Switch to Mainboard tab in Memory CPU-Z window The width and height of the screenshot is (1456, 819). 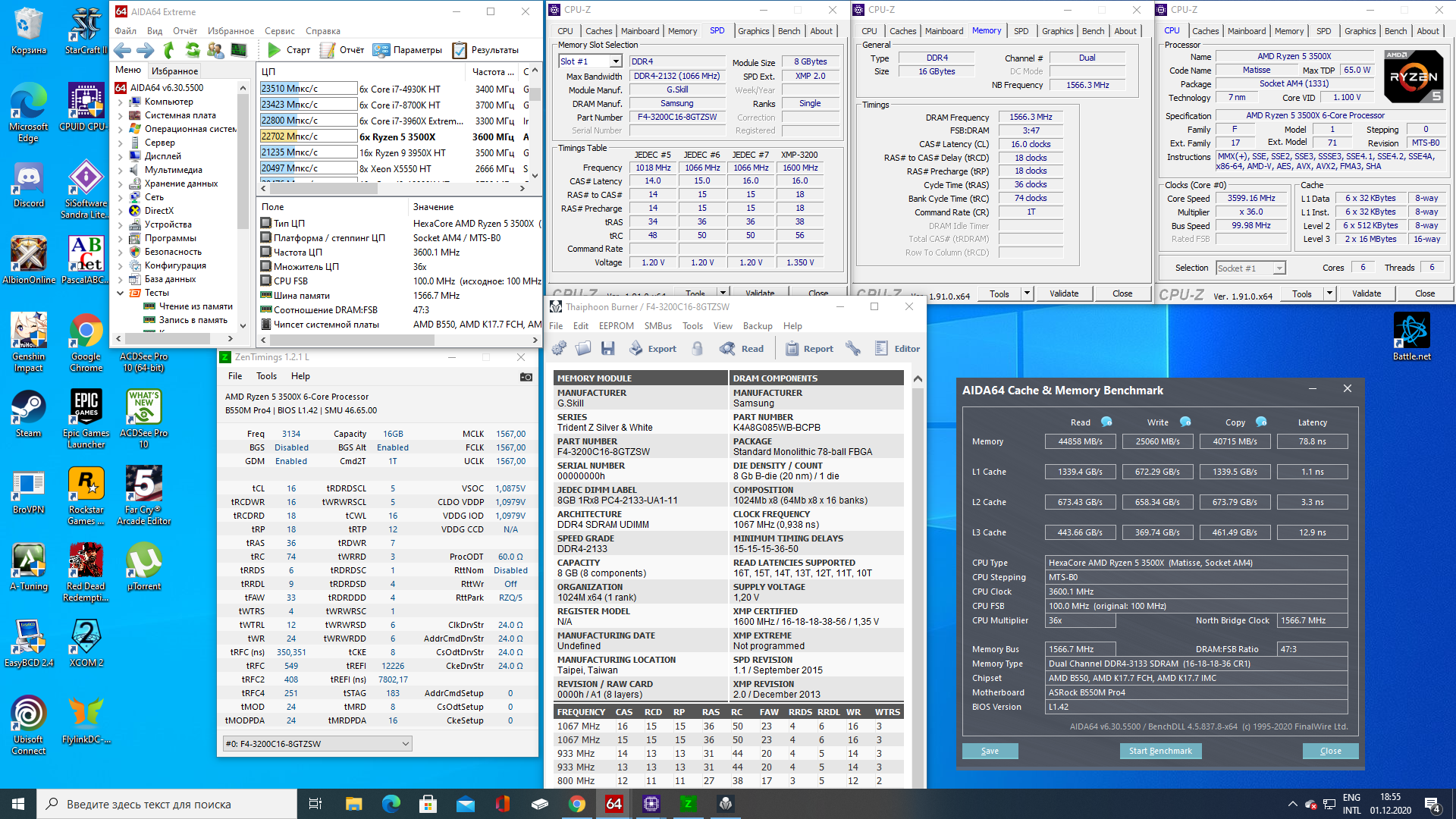coord(943,31)
